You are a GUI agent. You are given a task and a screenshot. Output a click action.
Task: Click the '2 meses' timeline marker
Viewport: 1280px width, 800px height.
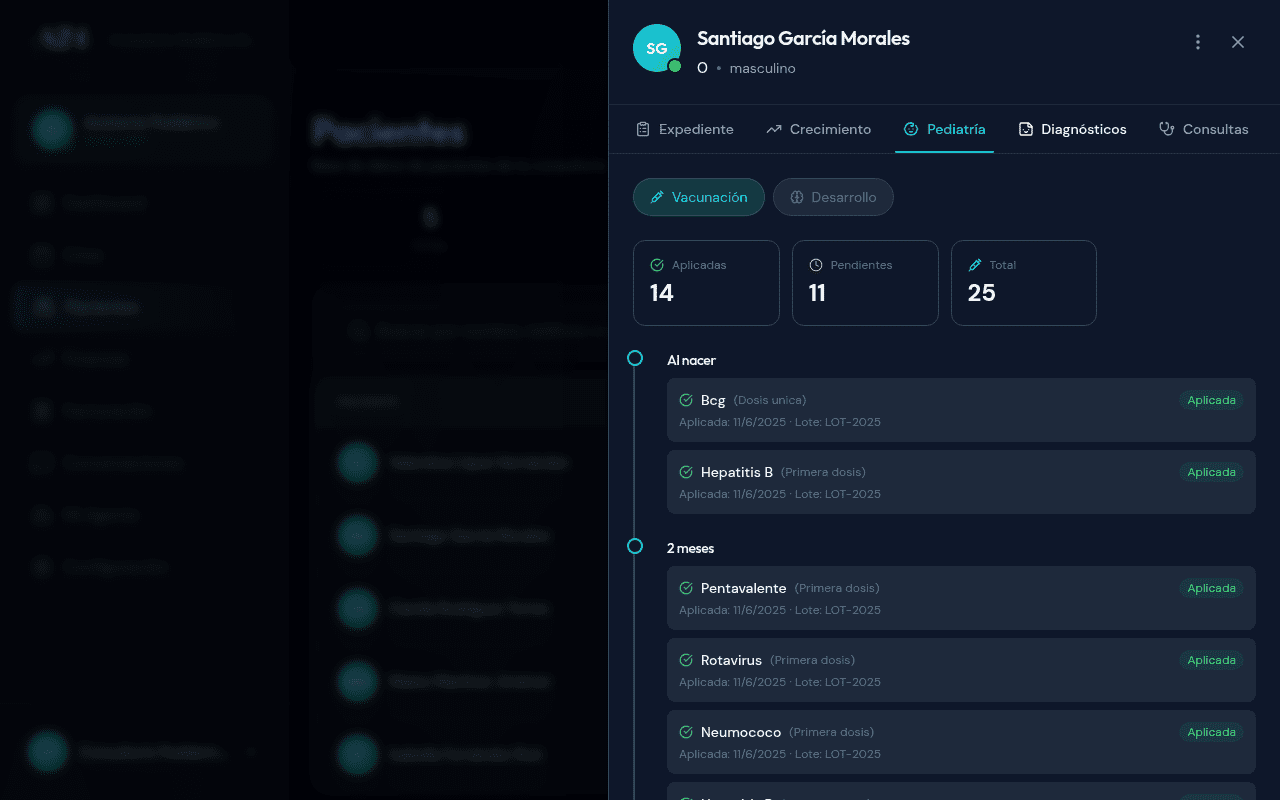(635, 546)
